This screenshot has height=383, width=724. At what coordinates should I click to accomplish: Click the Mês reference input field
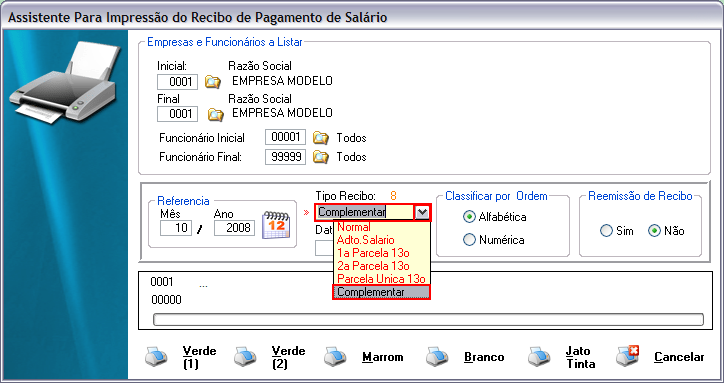[176, 228]
